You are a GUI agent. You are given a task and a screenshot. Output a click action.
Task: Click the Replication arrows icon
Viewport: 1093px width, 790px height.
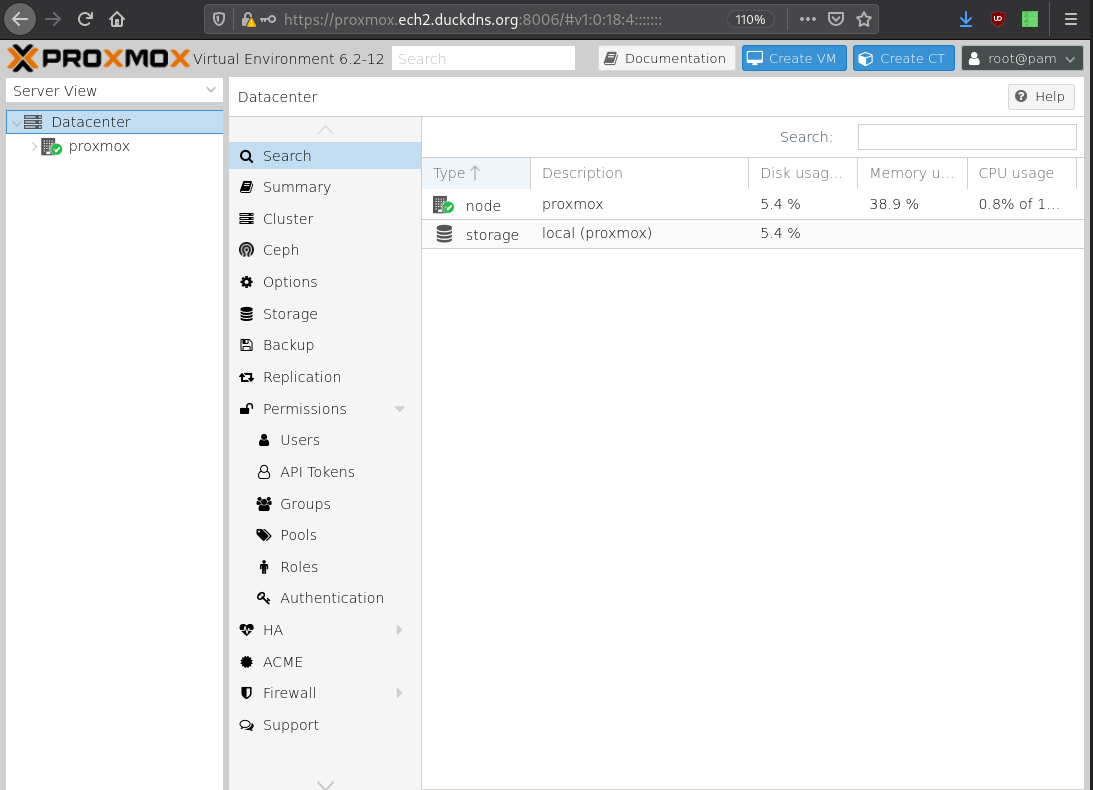246,377
